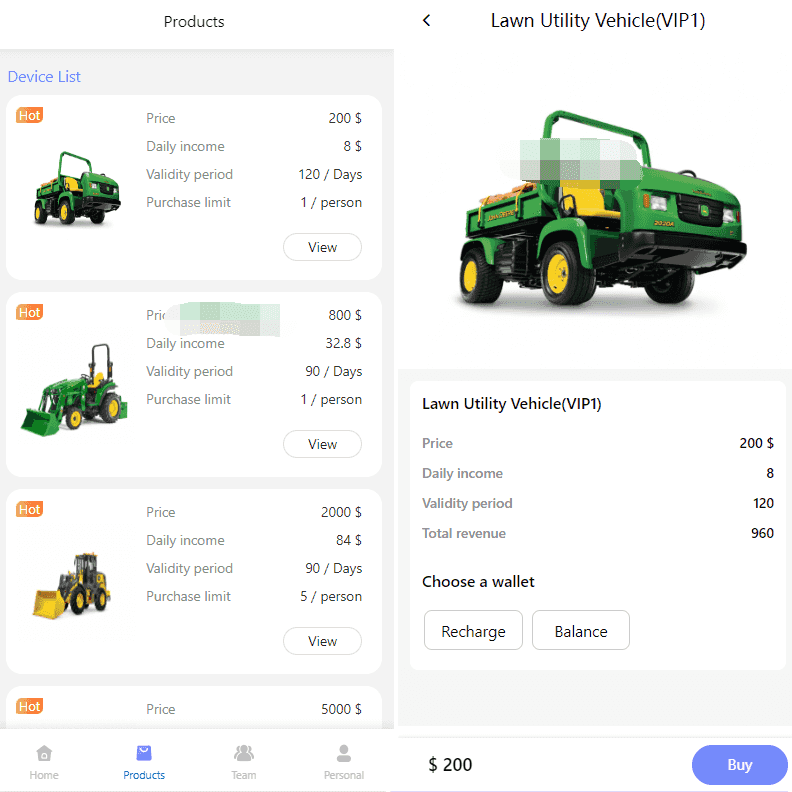Open the Home tab icon
The width and height of the screenshot is (792, 792).
44,753
